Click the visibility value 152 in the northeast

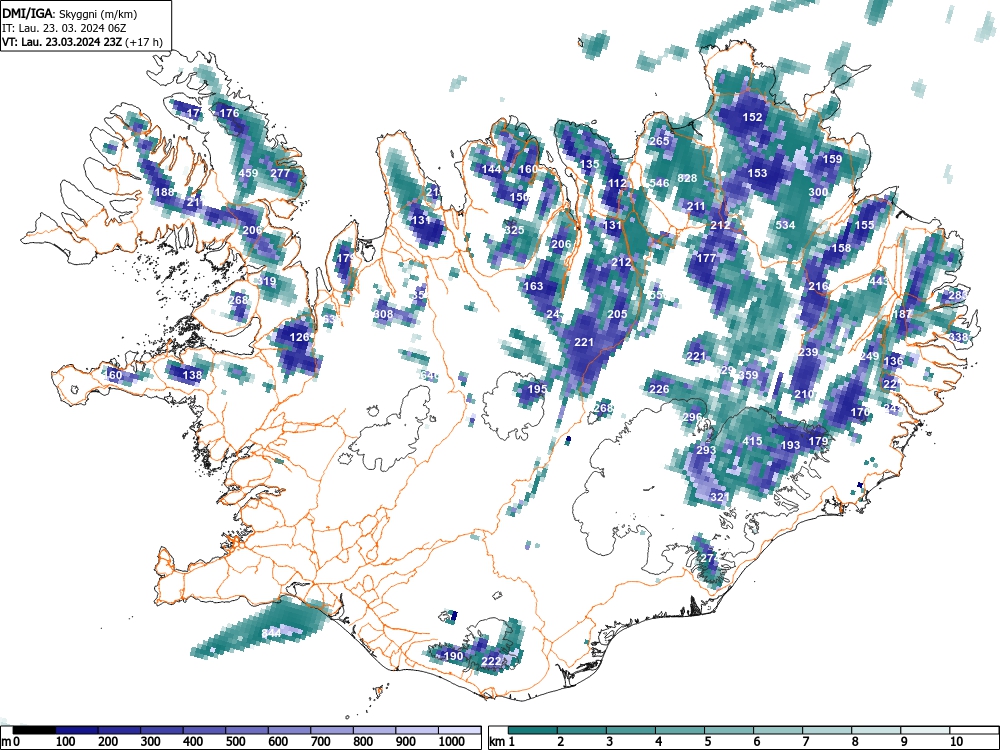coord(753,117)
